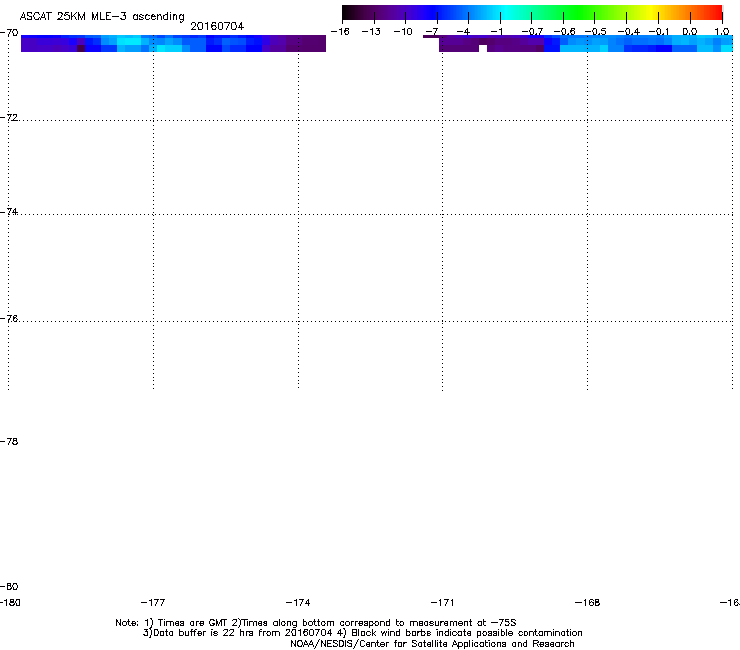Image resolution: width=740 pixels, height=650 pixels.
Task: Click the left blue-purple data strip
Action: point(173,43)
